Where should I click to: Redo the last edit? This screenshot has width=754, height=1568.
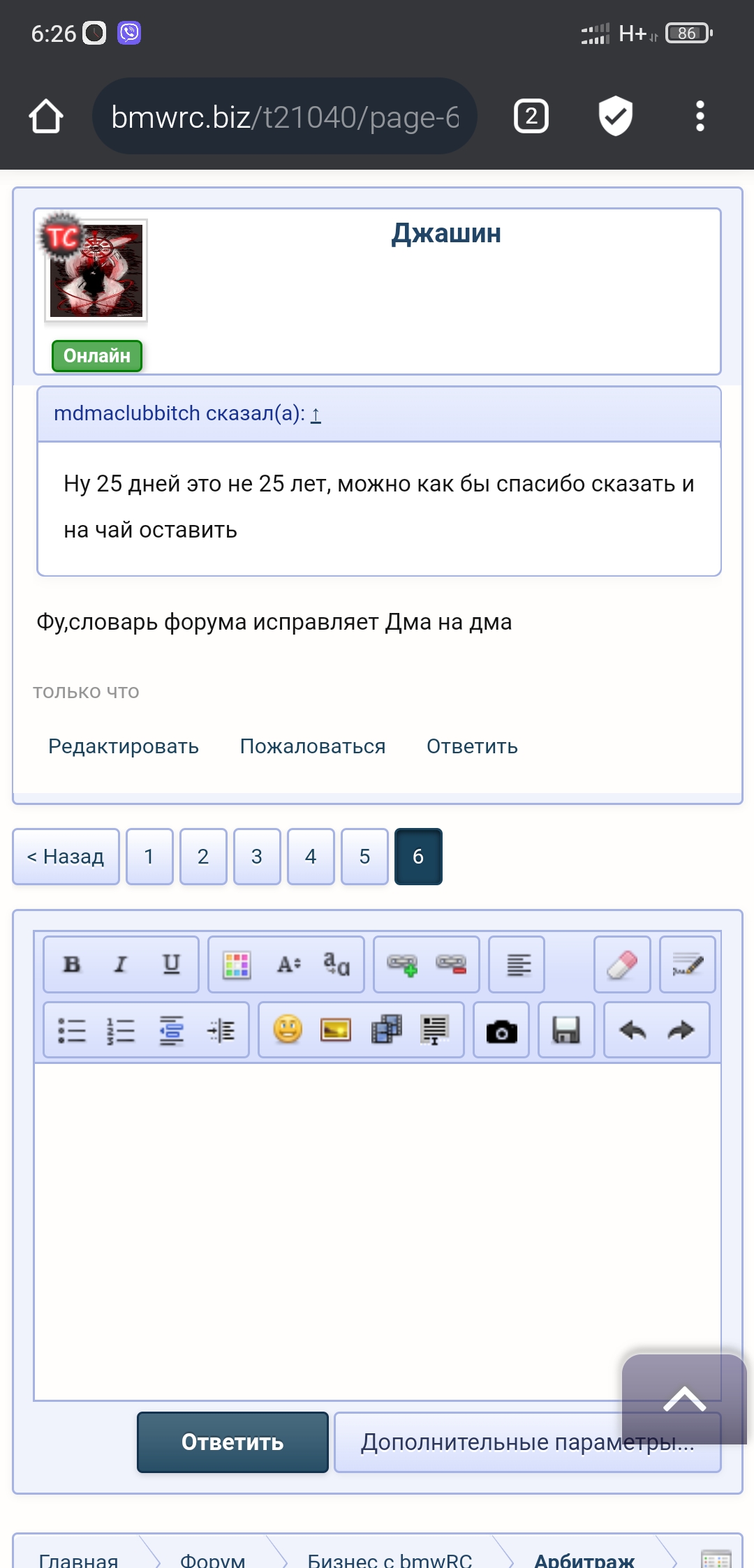point(681,1030)
